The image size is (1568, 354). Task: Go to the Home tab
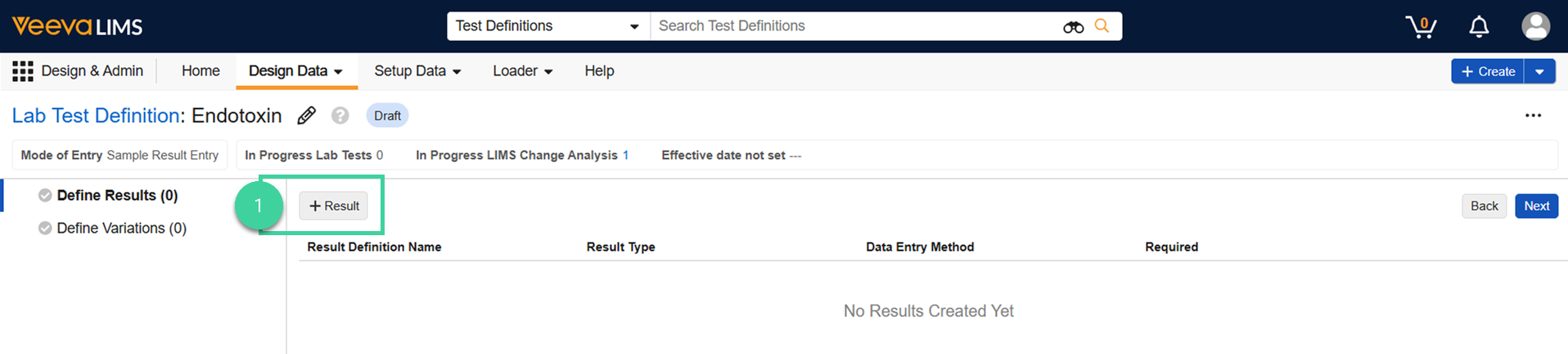[x=201, y=71]
